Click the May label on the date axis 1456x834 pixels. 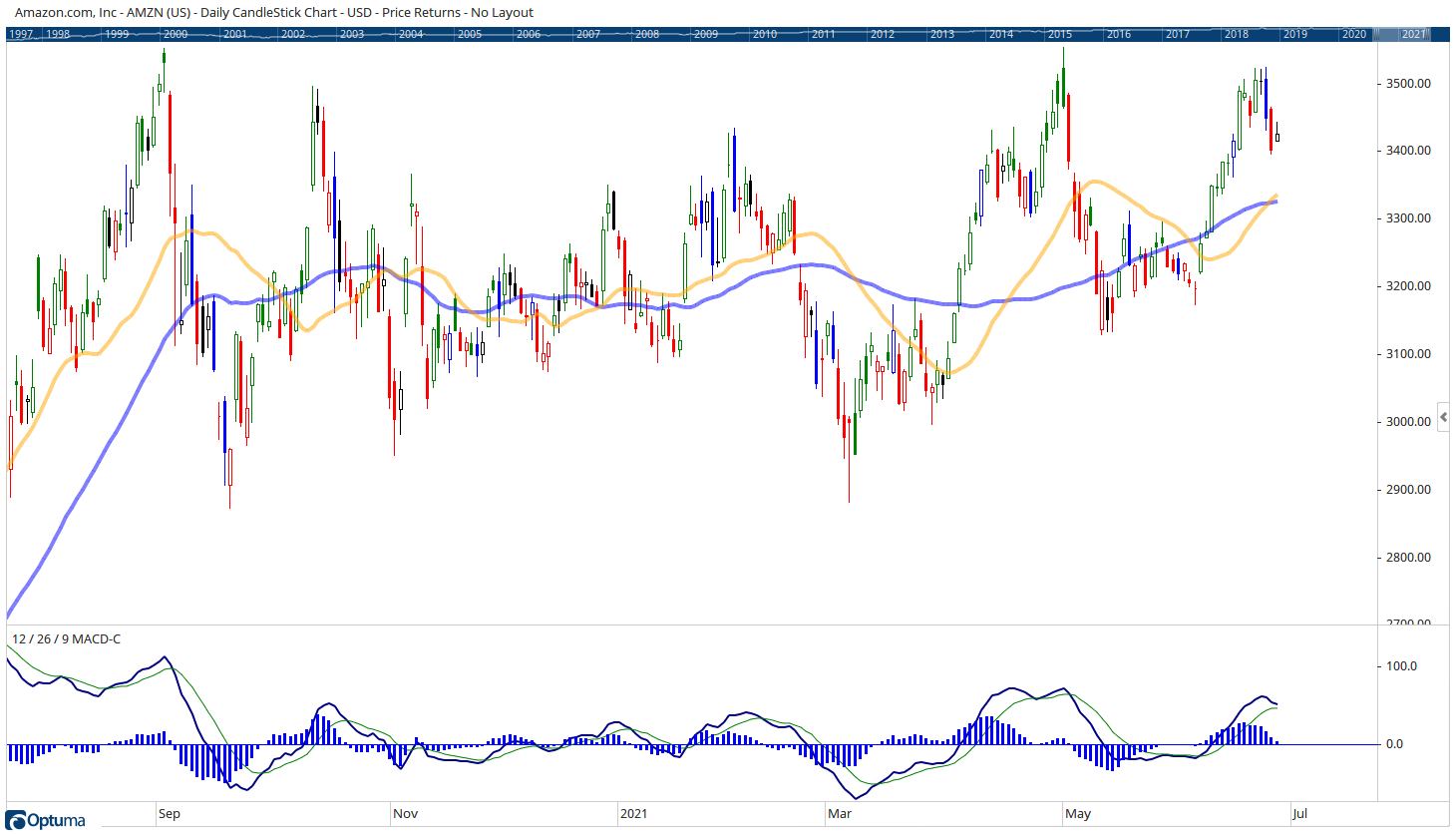click(x=1078, y=814)
